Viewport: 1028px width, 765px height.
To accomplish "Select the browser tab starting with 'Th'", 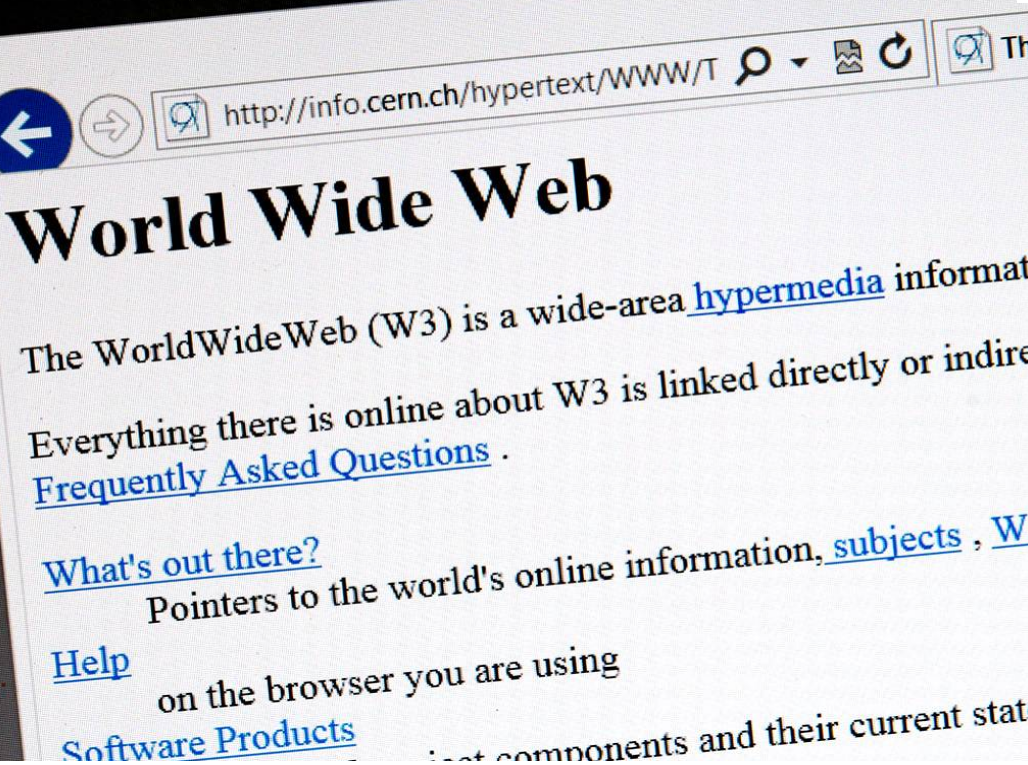I will click(983, 49).
